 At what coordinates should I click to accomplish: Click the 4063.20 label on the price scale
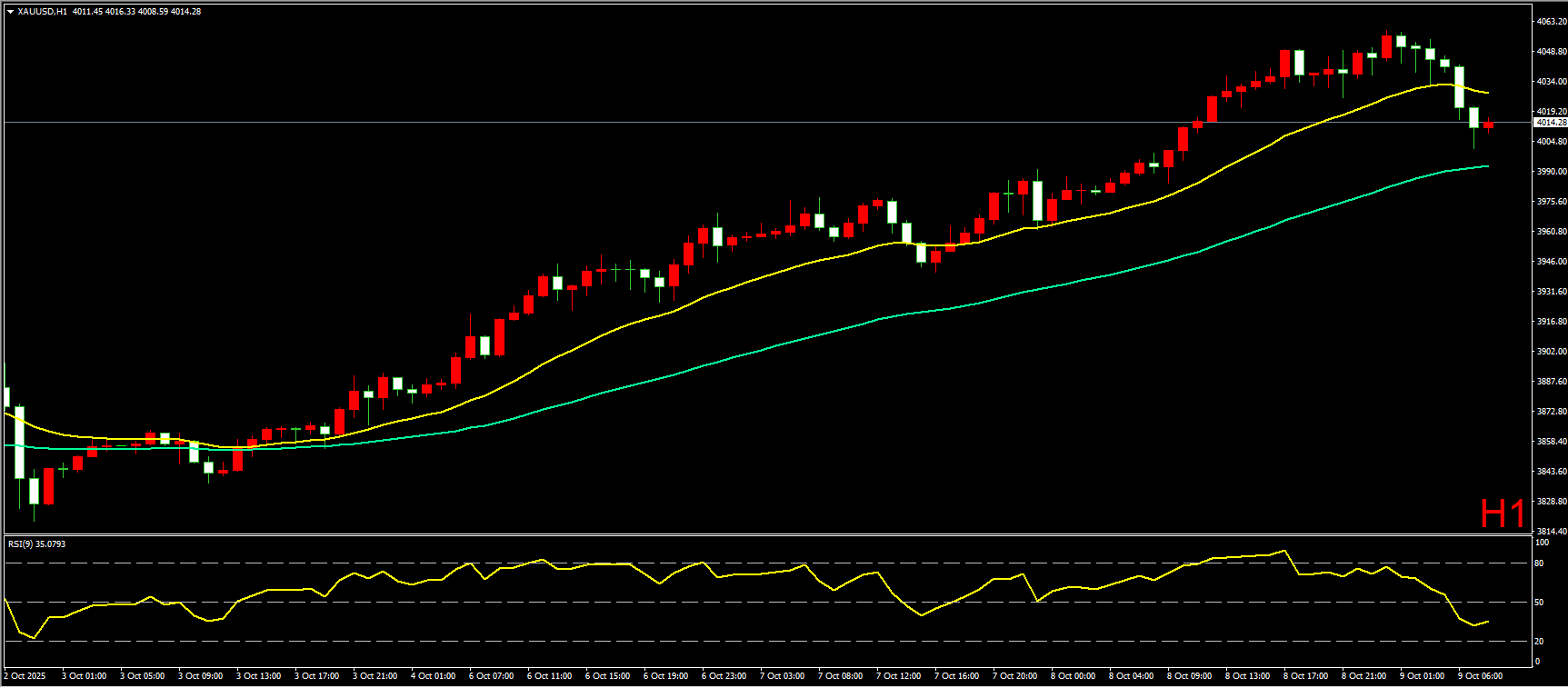[x=1551, y=22]
